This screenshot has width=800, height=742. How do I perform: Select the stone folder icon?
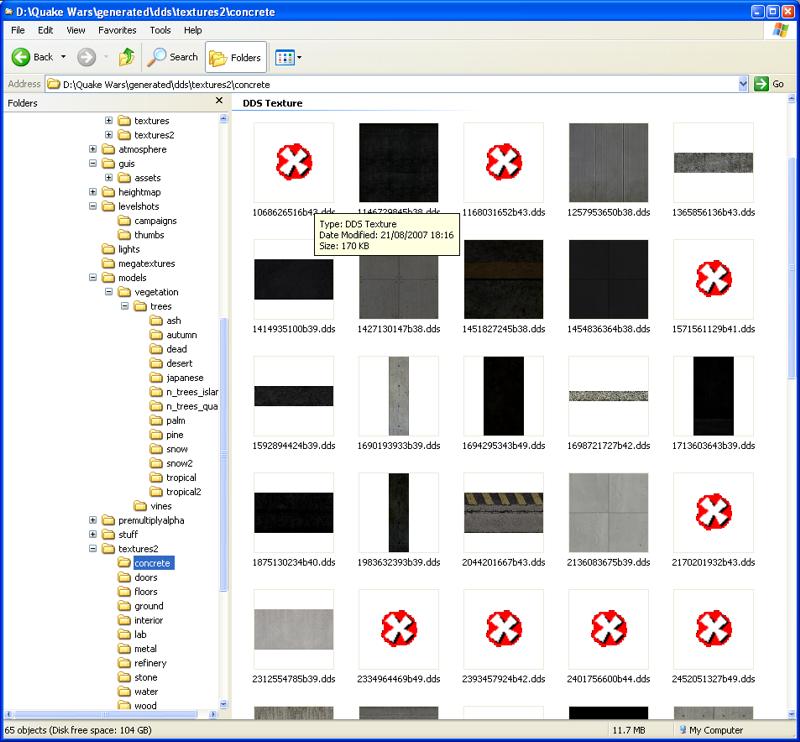pyautogui.click(x=124, y=677)
